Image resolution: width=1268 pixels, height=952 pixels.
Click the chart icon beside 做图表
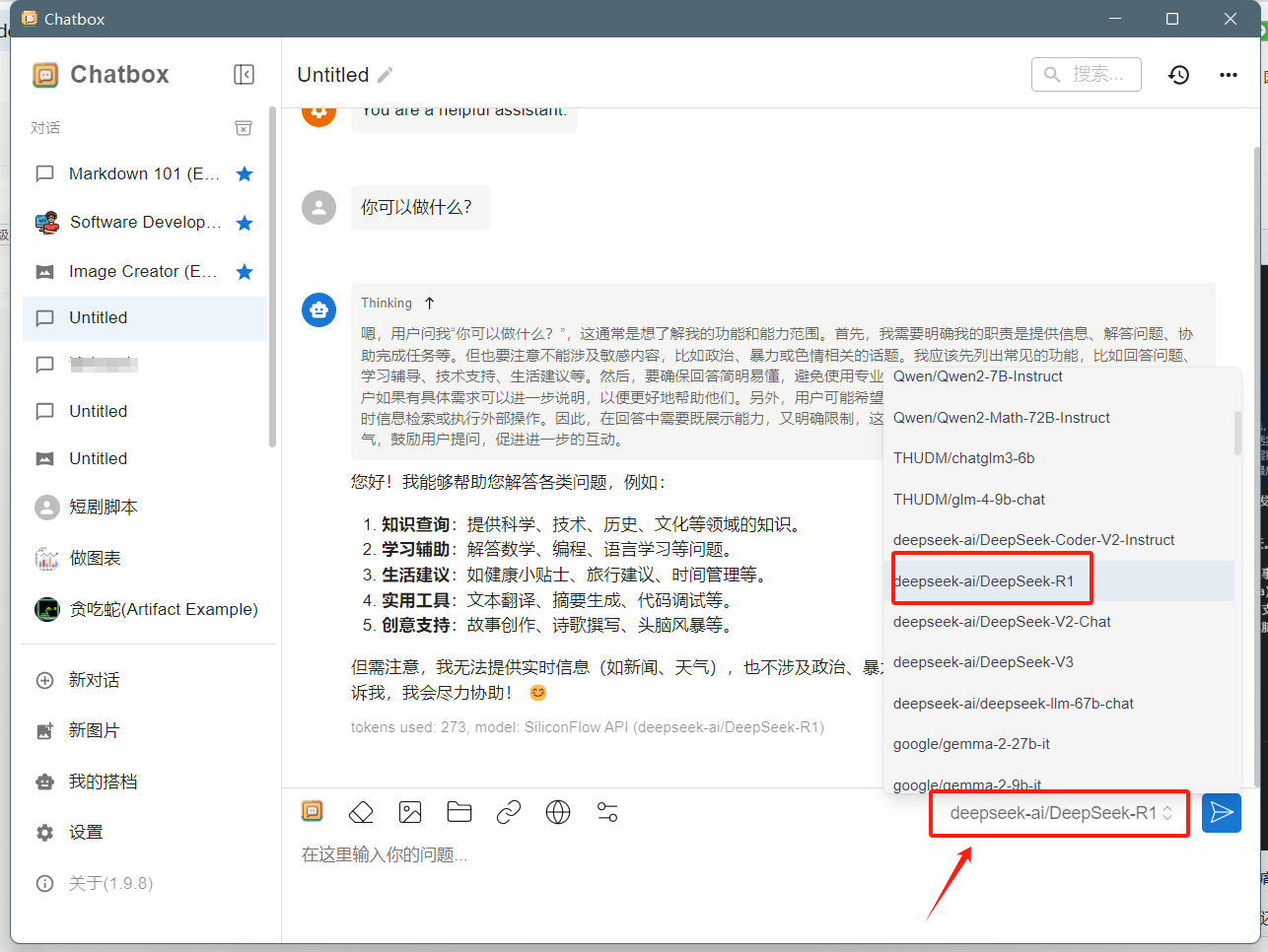point(46,559)
